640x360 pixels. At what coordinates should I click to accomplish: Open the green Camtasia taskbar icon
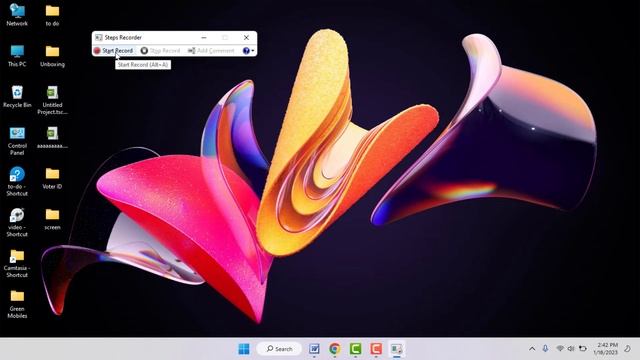[356, 349]
